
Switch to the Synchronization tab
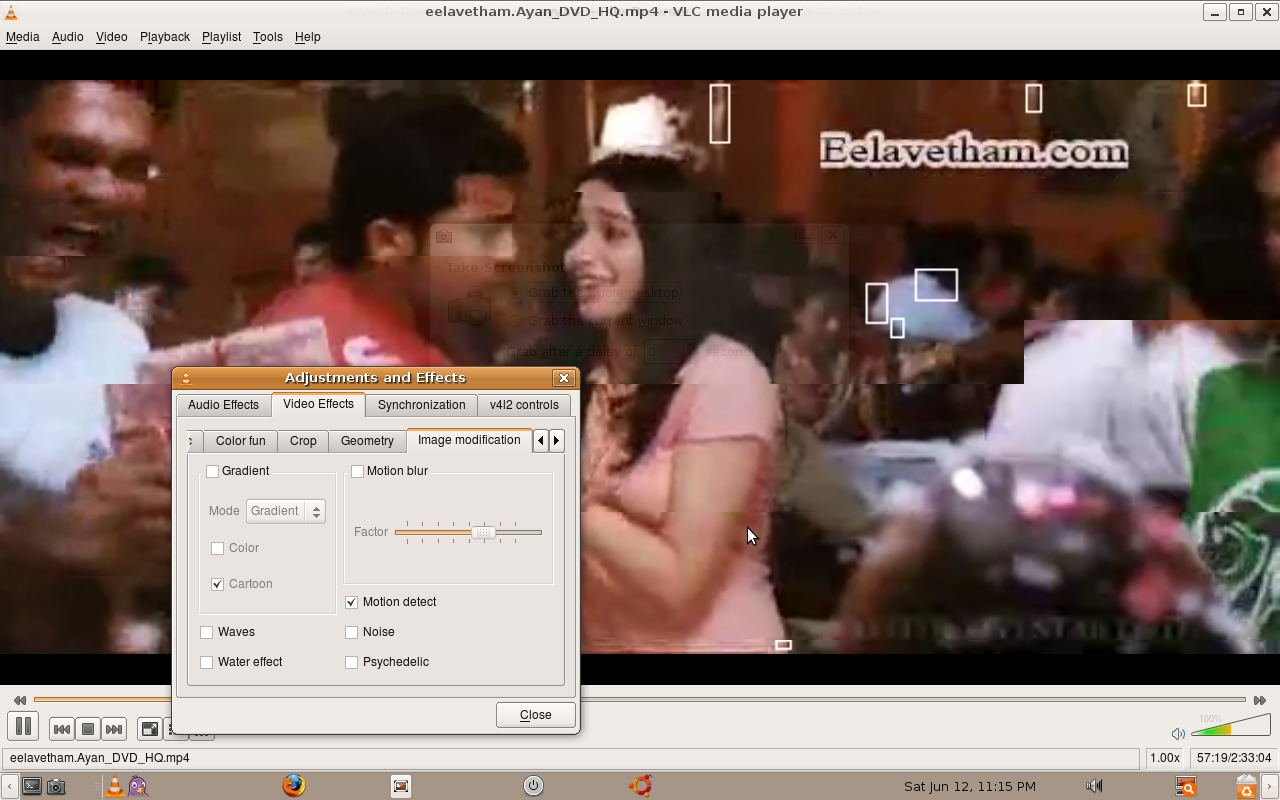coord(421,405)
